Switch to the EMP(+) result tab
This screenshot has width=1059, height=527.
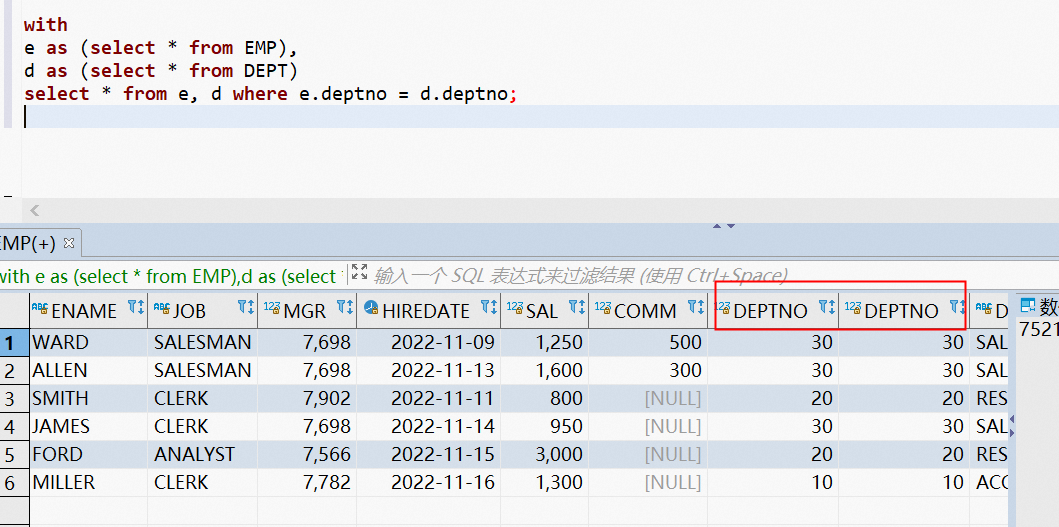click(x=28, y=243)
